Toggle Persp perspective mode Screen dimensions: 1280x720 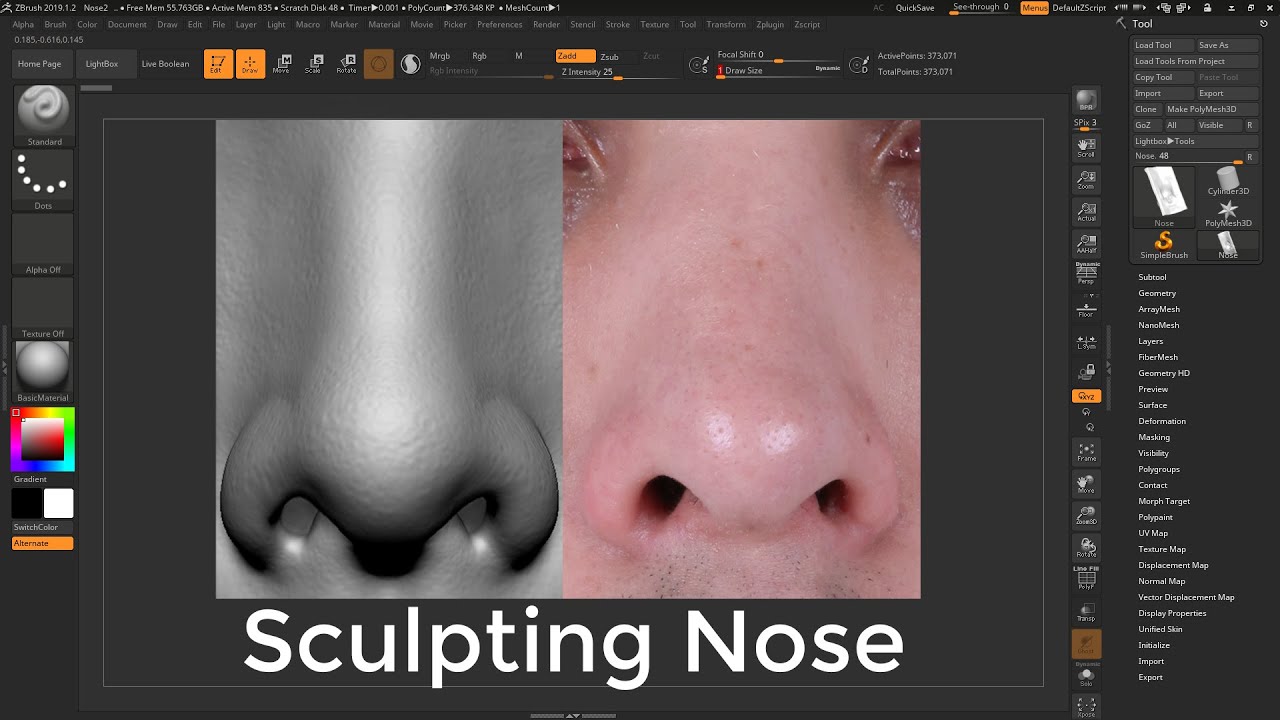[1086, 273]
